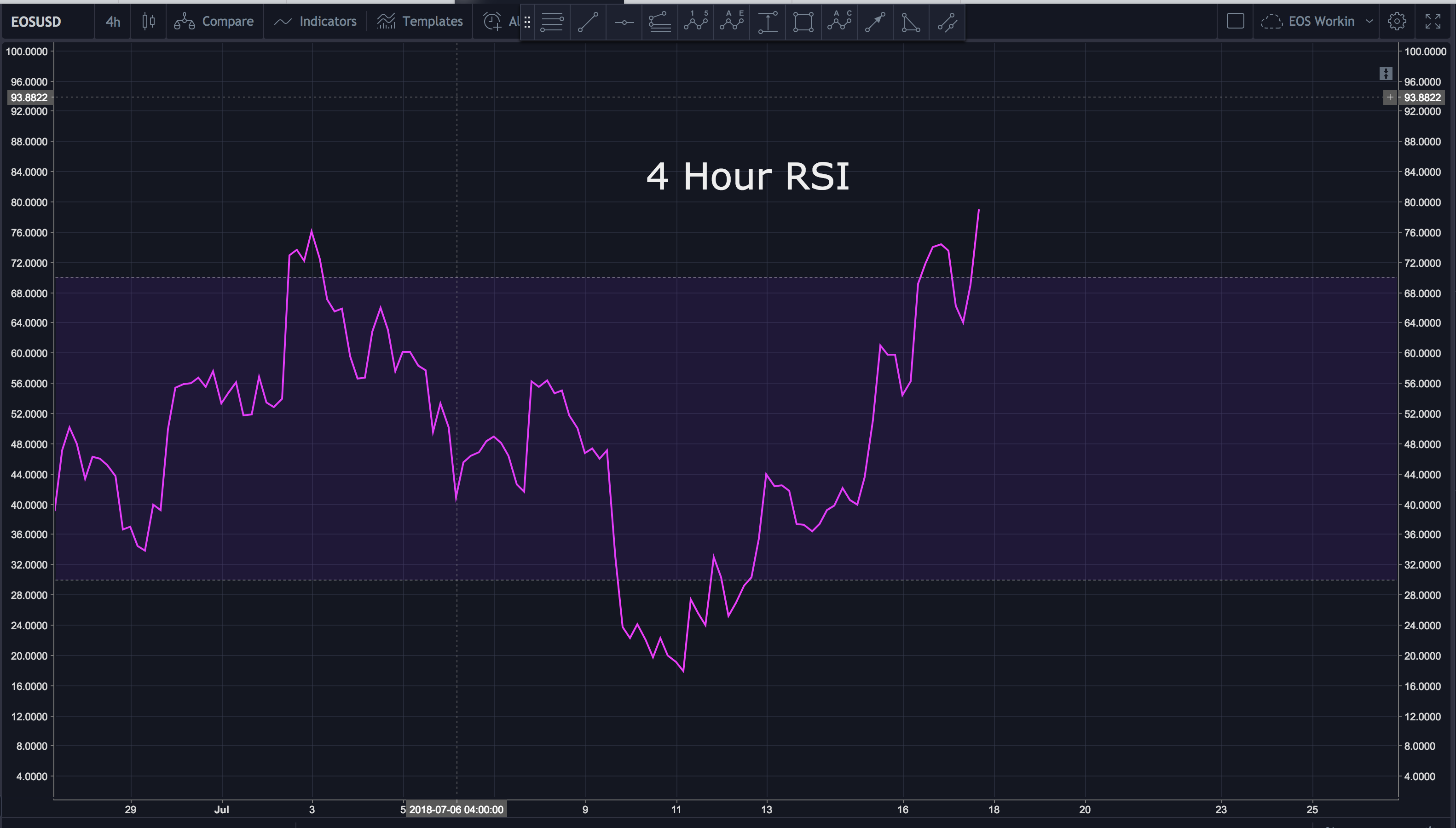Click the 2018-07-06 04:00:00 time label
This screenshot has height=828, width=1456.
(x=456, y=809)
